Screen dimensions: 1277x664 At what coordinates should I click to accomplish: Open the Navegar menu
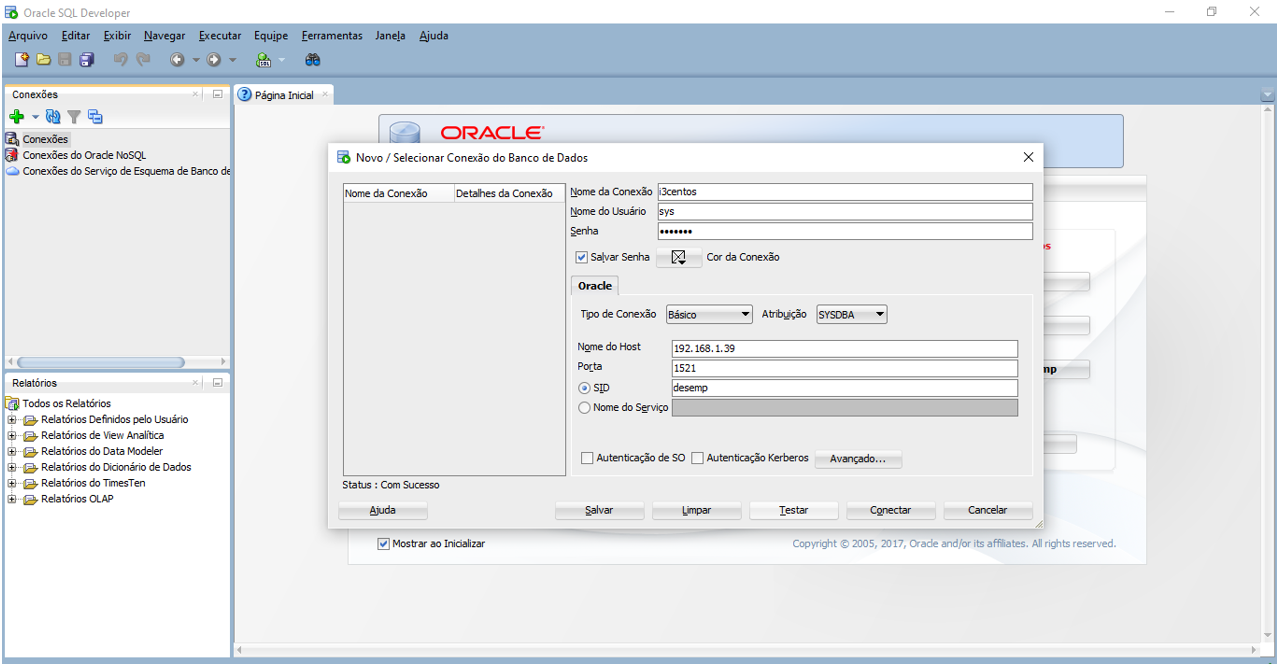165,36
